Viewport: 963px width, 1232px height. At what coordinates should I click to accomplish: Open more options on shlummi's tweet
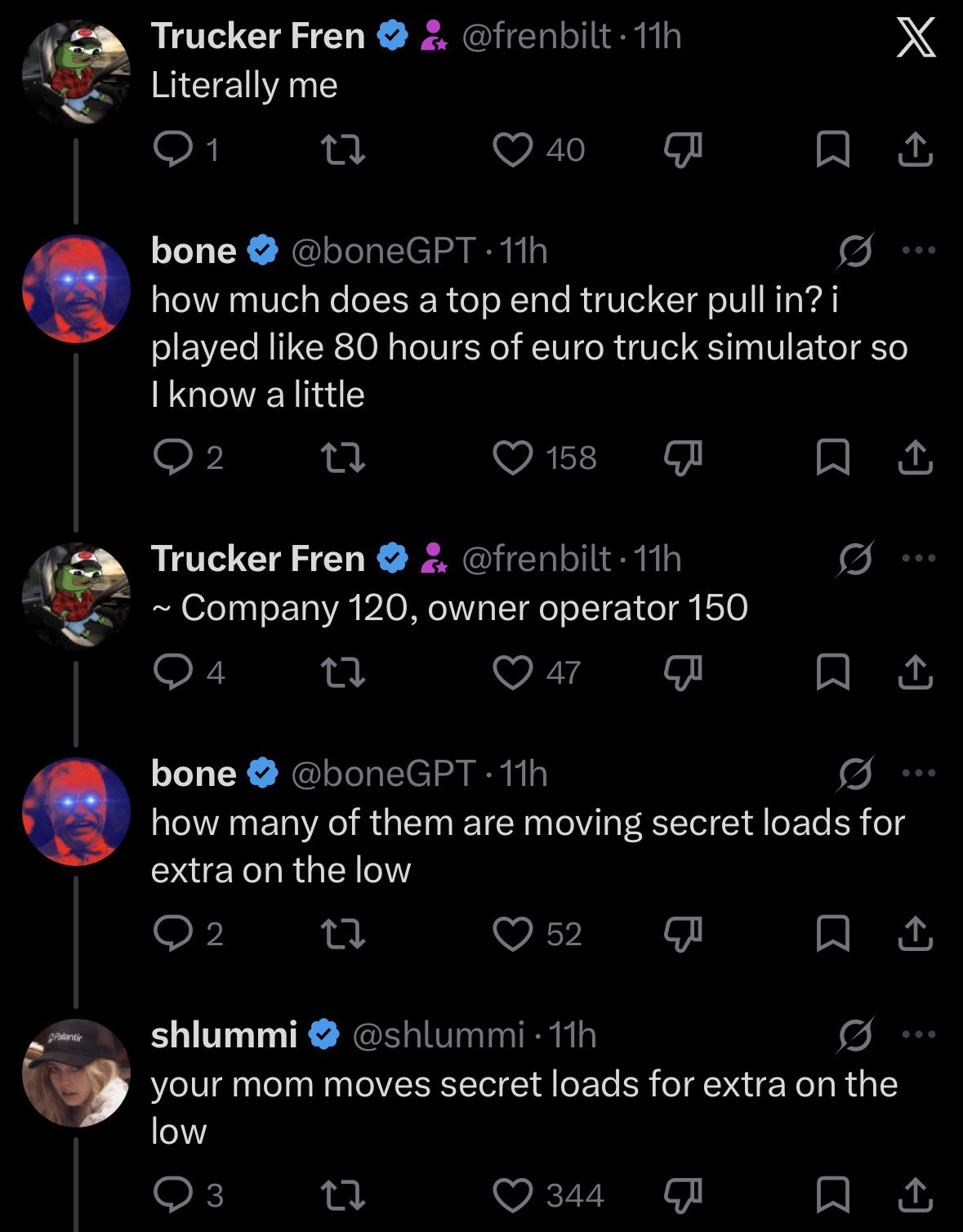tap(919, 1035)
